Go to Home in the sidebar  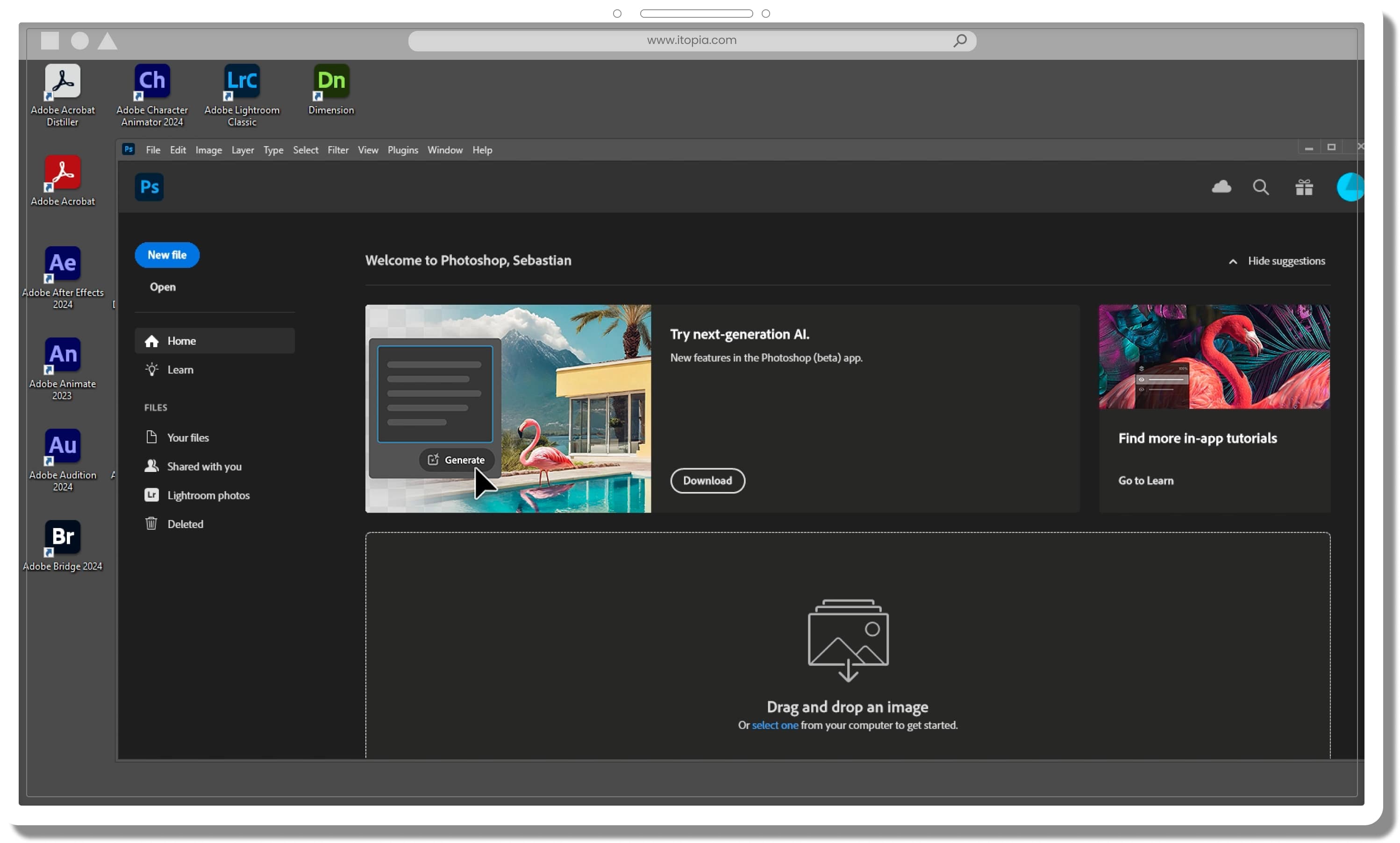click(x=214, y=341)
